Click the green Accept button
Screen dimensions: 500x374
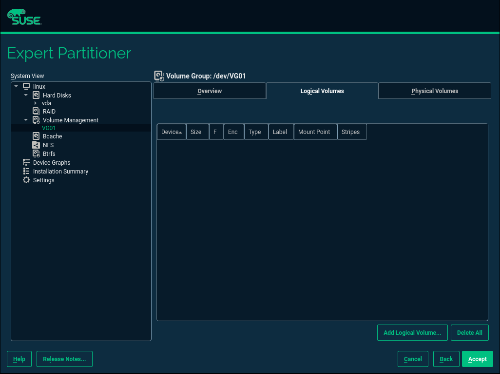(x=477, y=359)
